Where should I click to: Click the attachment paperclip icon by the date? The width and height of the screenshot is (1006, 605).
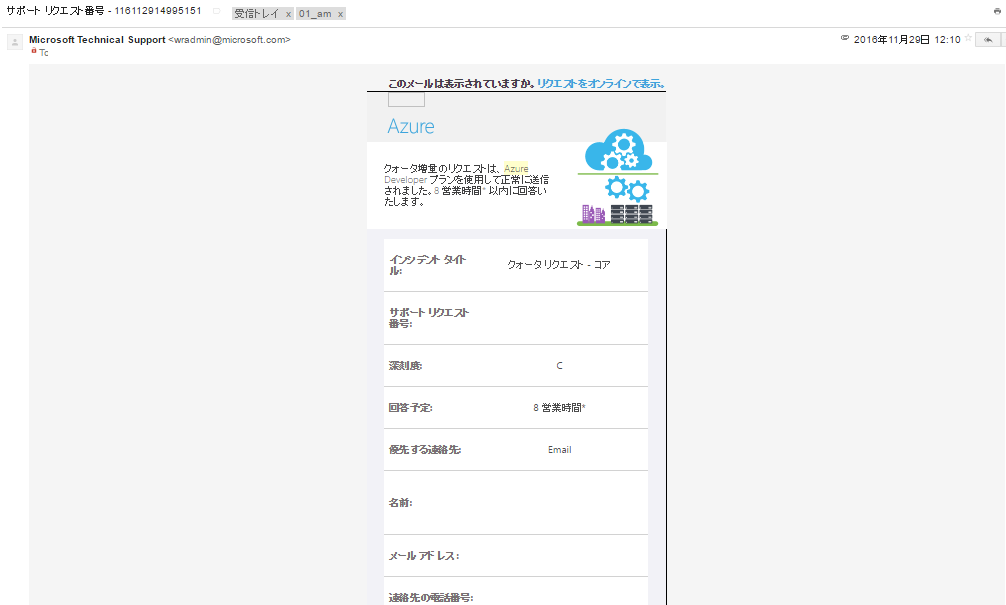pos(845,38)
